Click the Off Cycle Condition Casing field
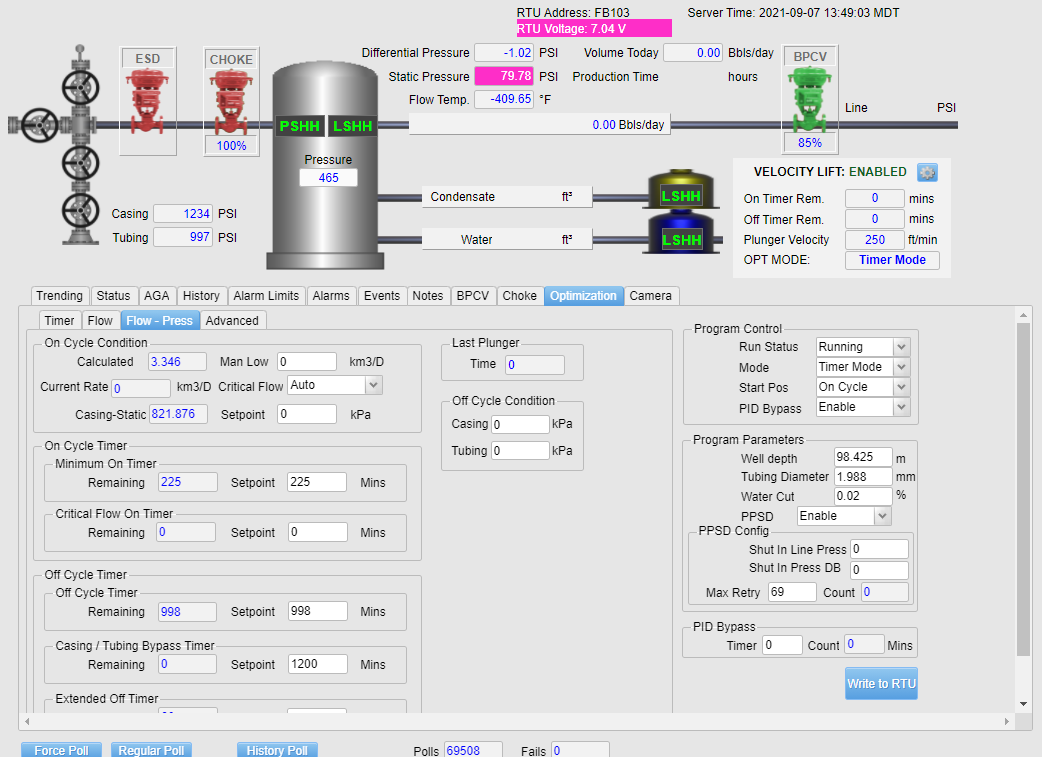 click(x=520, y=424)
